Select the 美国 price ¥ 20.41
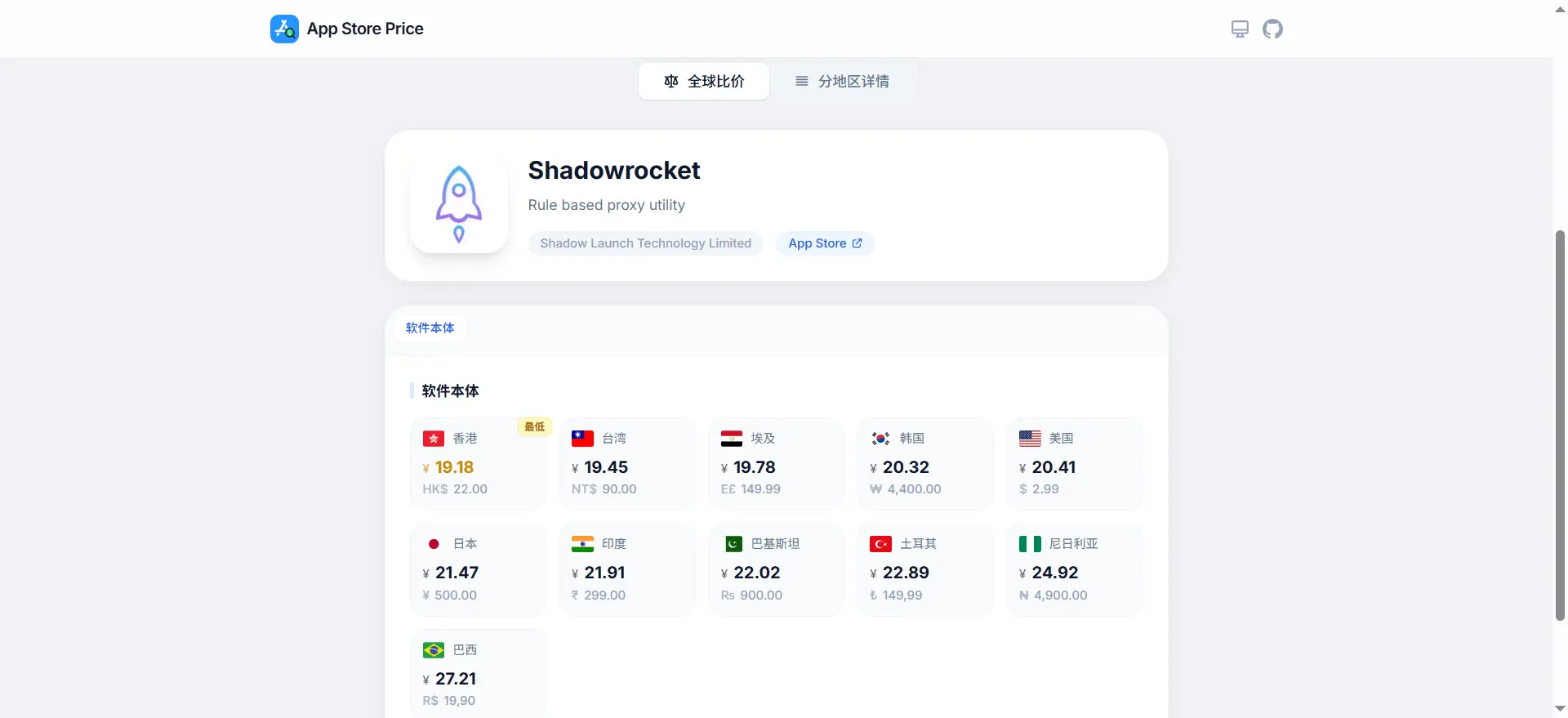The height and width of the screenshot is (718, 1568). [x=1048, y=467]
